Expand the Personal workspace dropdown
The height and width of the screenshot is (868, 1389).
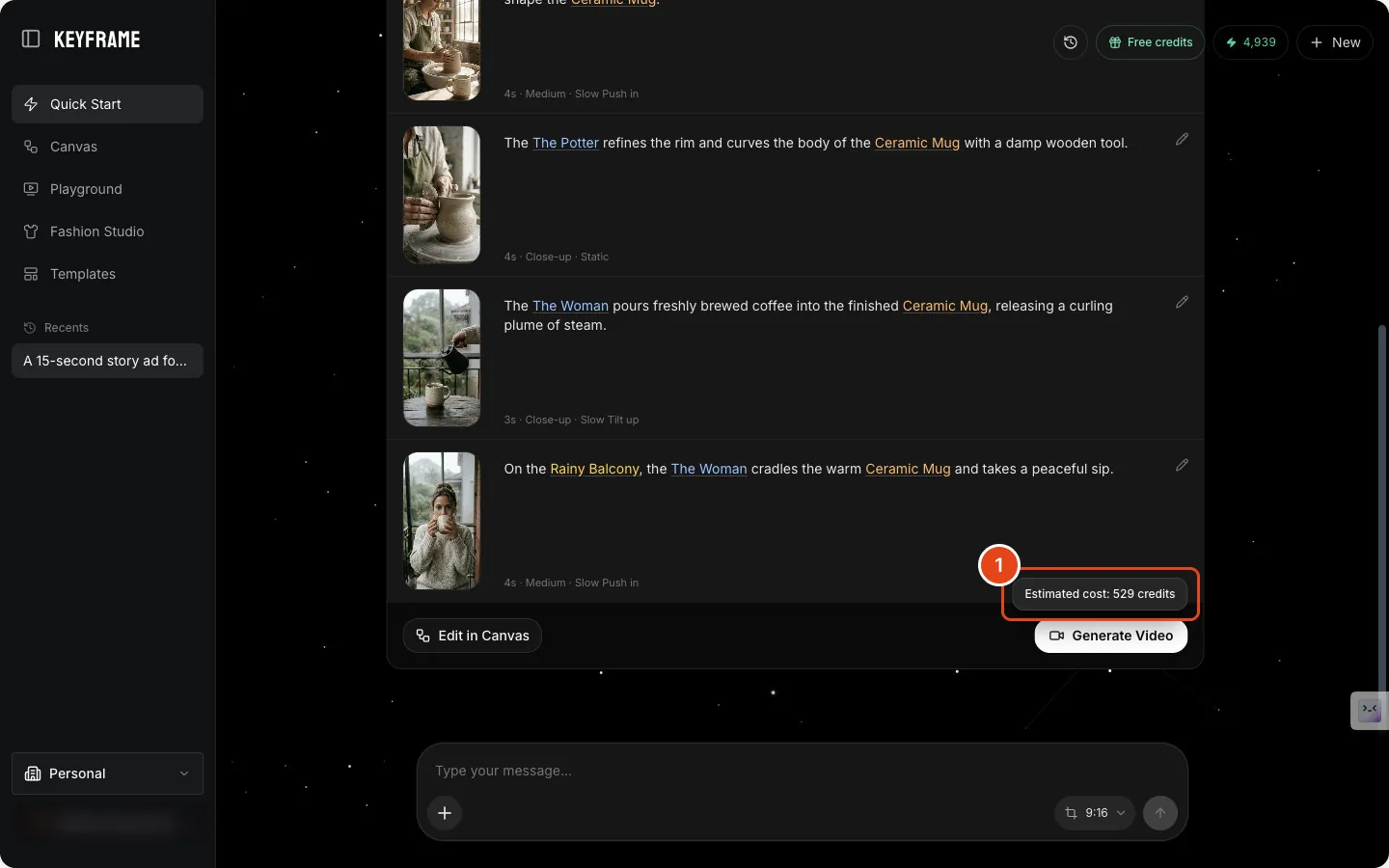point(107,773)
